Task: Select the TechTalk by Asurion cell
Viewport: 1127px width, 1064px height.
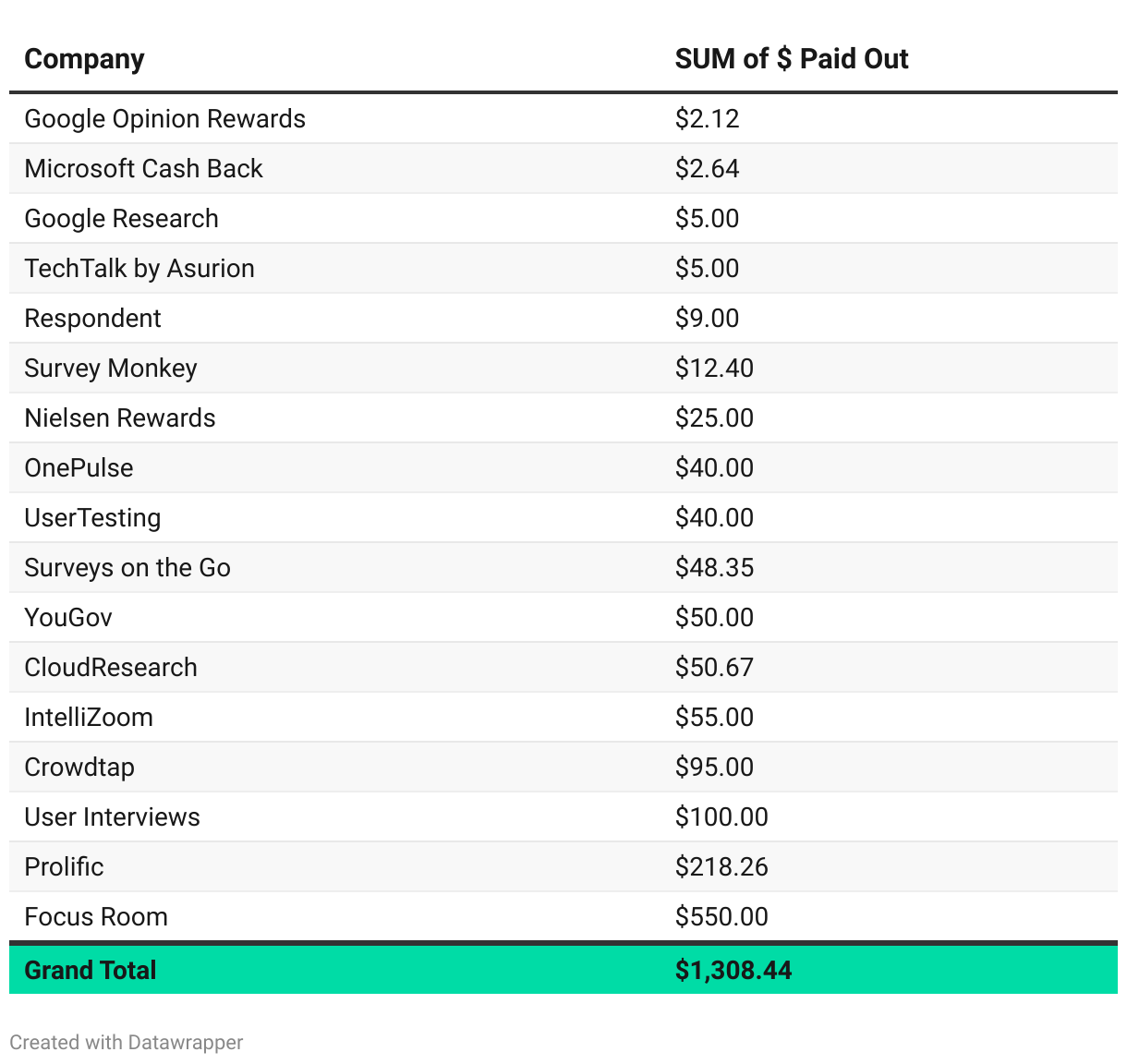Action: pos(139,269)
